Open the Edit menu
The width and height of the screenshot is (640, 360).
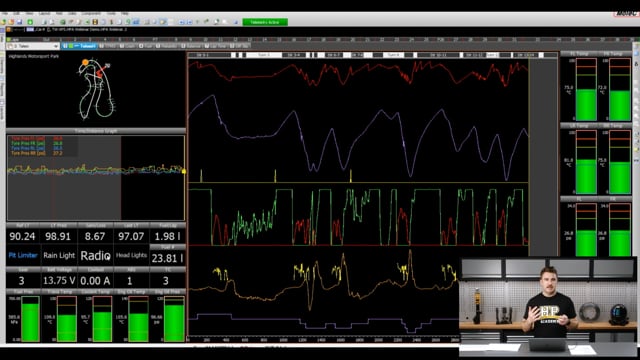point(16,13)
